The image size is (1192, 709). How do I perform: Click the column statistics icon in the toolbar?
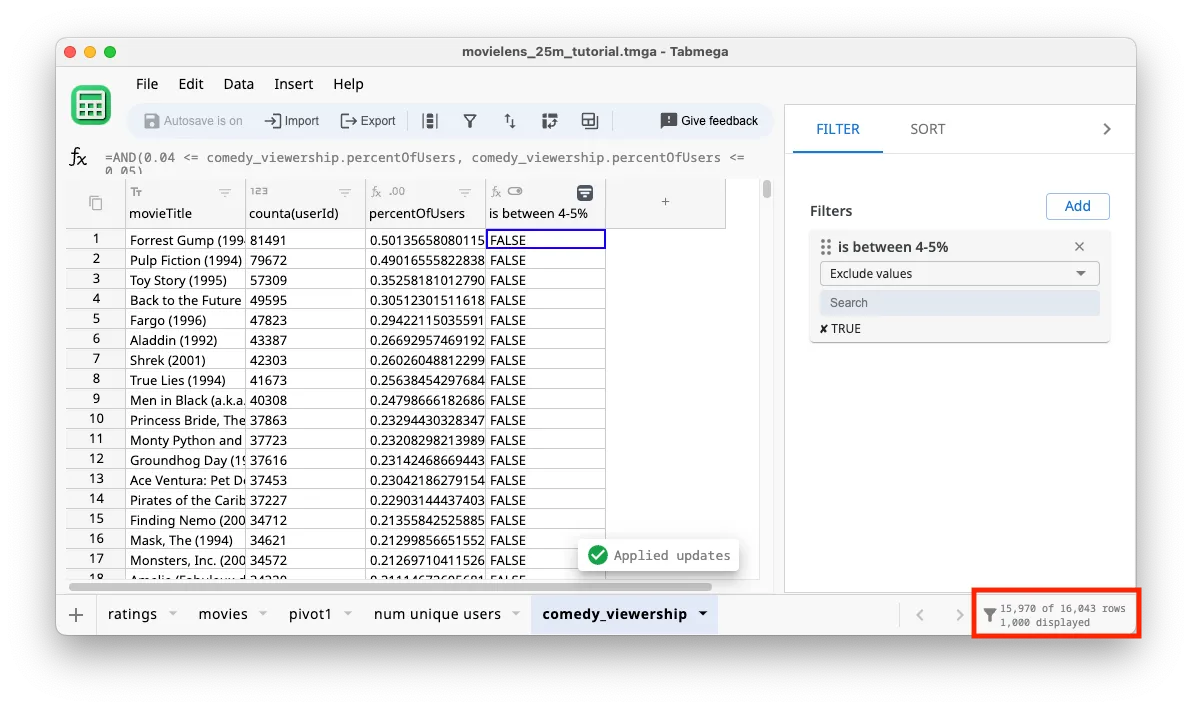click(430, 120)
